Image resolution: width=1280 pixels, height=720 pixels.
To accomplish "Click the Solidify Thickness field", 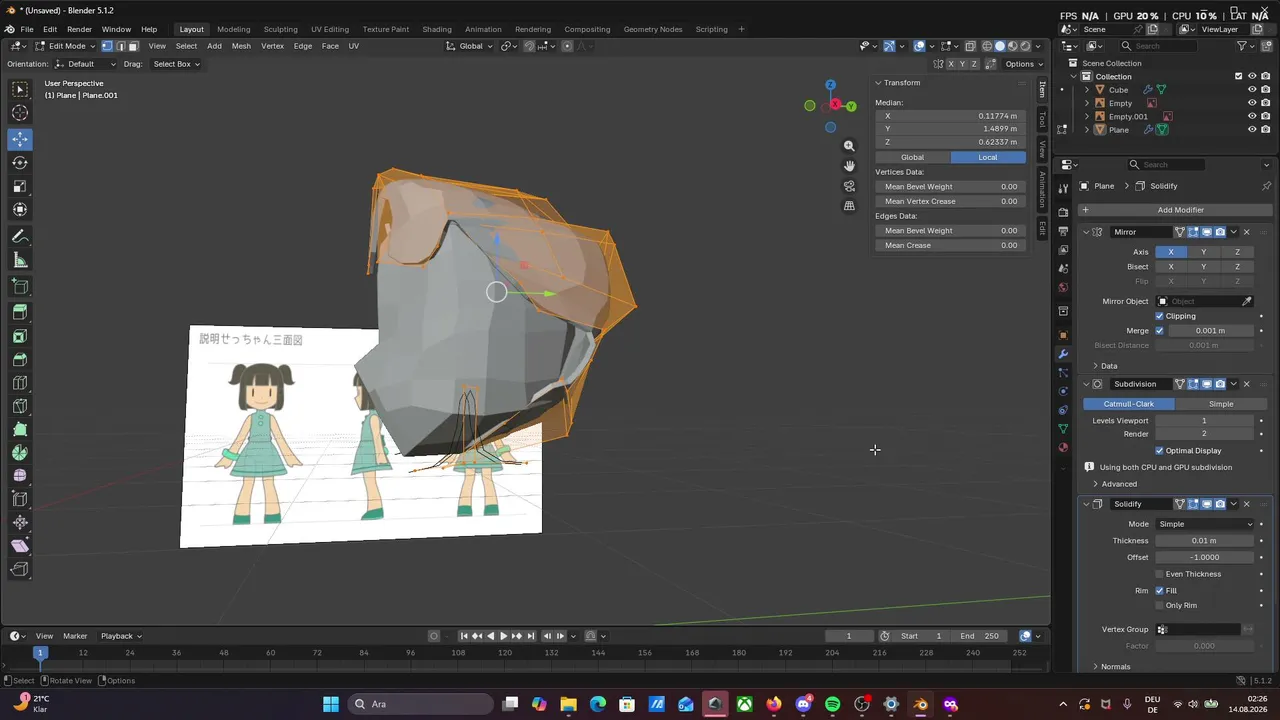I will coord(1205,541).
